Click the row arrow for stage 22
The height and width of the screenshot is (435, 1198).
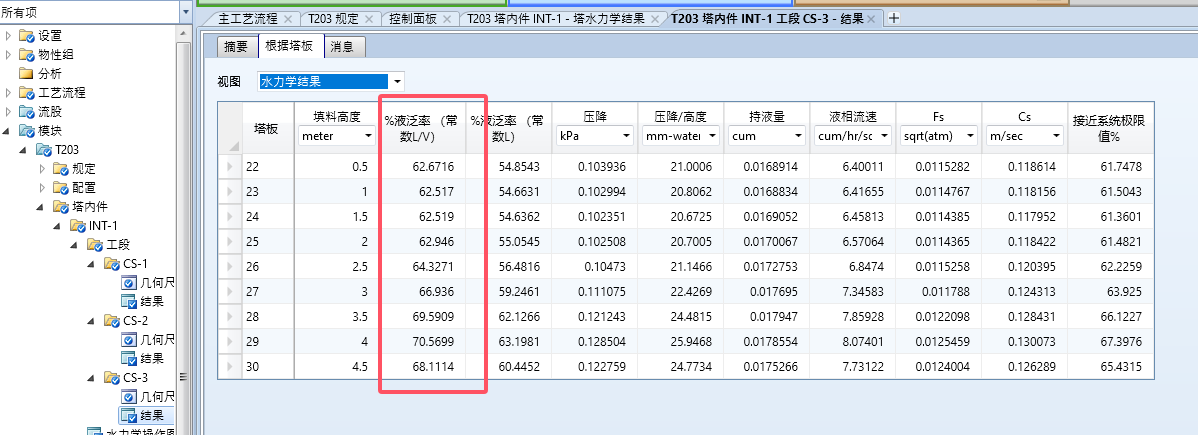tap(231, 167)
